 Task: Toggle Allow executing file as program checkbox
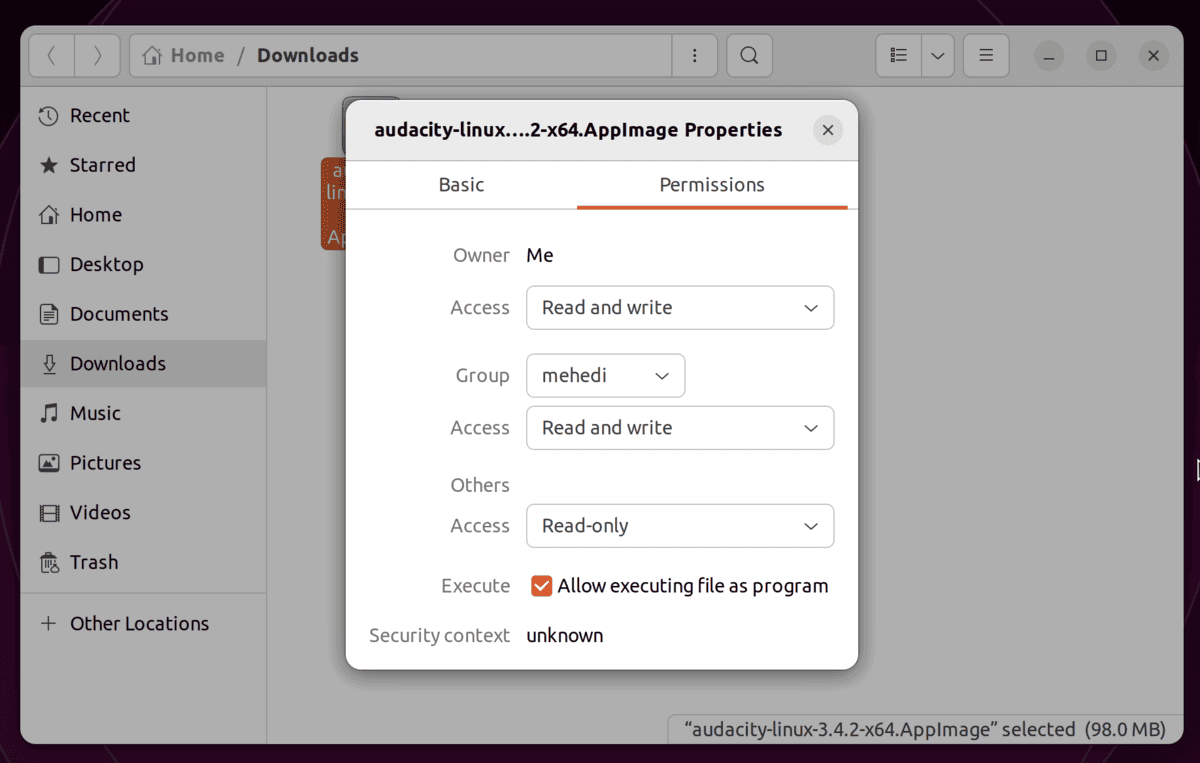point(541,586)
